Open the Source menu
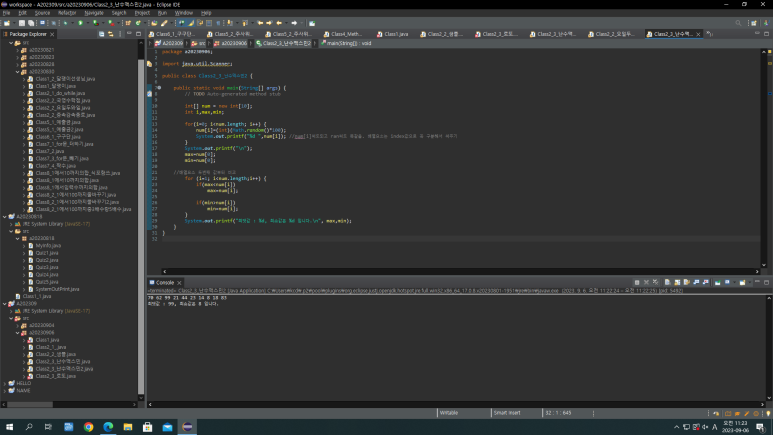This screenshot has height=435, width=773. (x=42, y=13)
